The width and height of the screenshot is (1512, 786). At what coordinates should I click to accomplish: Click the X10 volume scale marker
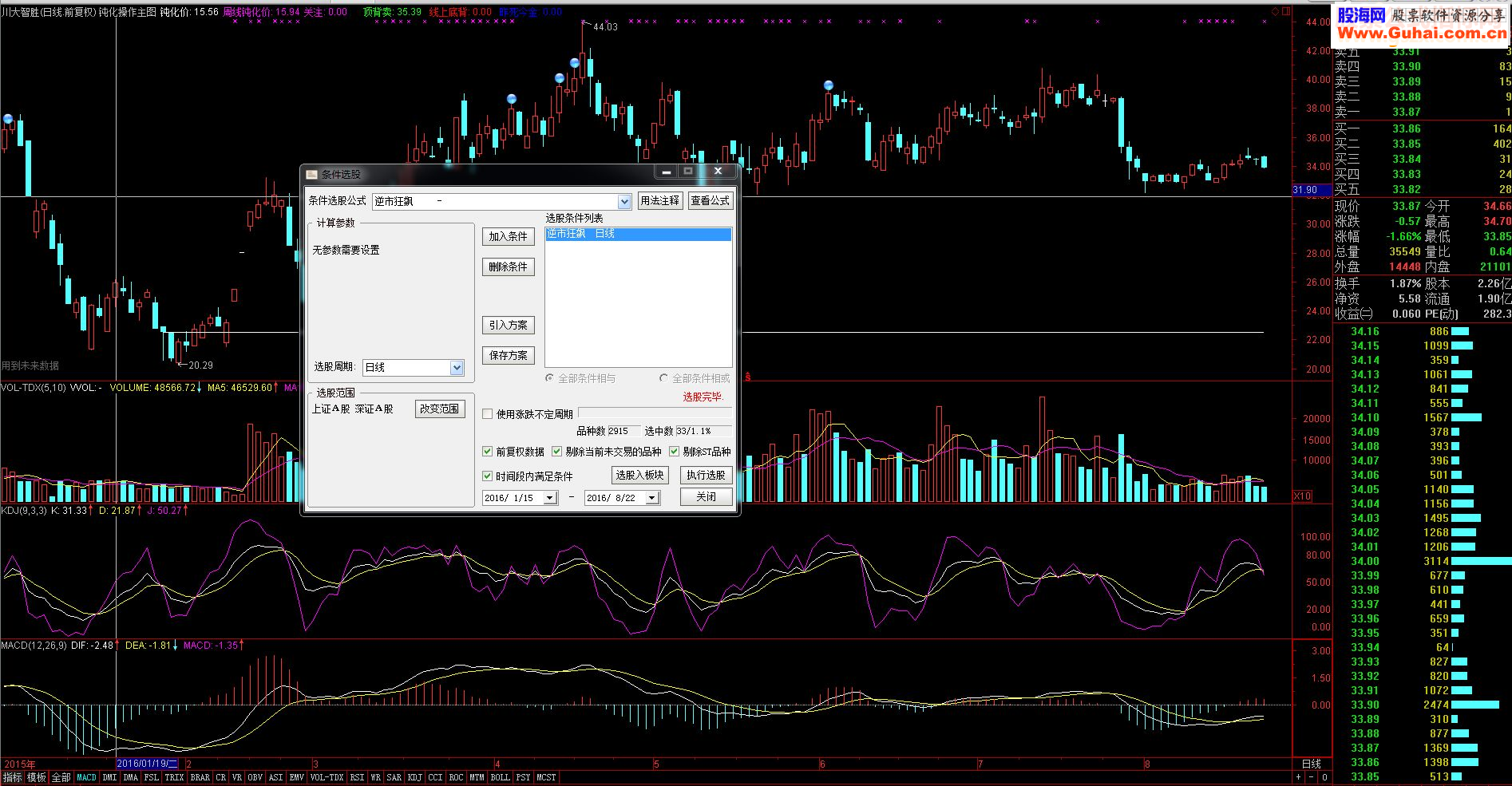[1302, 496]
